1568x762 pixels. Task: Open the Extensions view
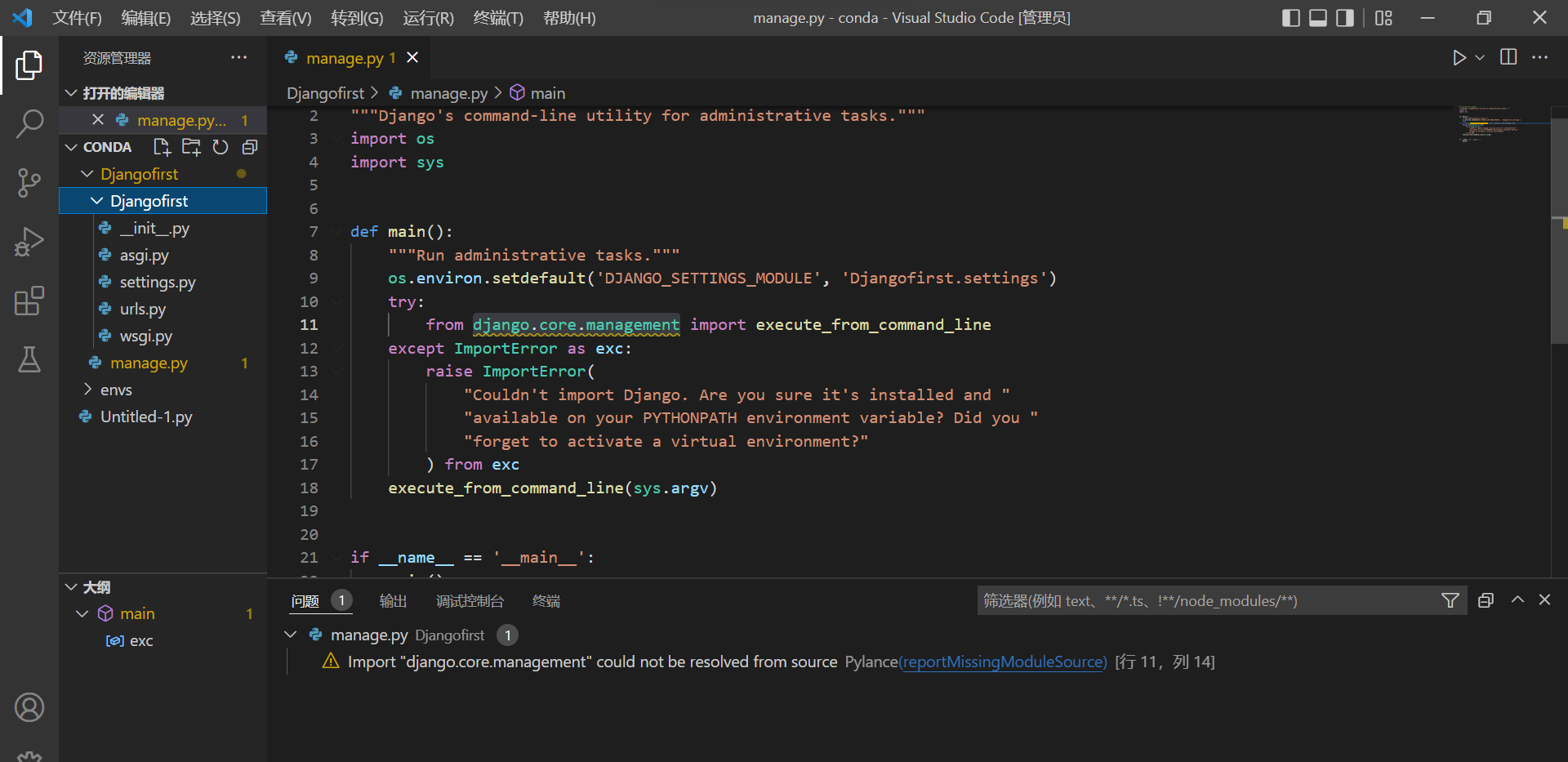pos(29,301)
